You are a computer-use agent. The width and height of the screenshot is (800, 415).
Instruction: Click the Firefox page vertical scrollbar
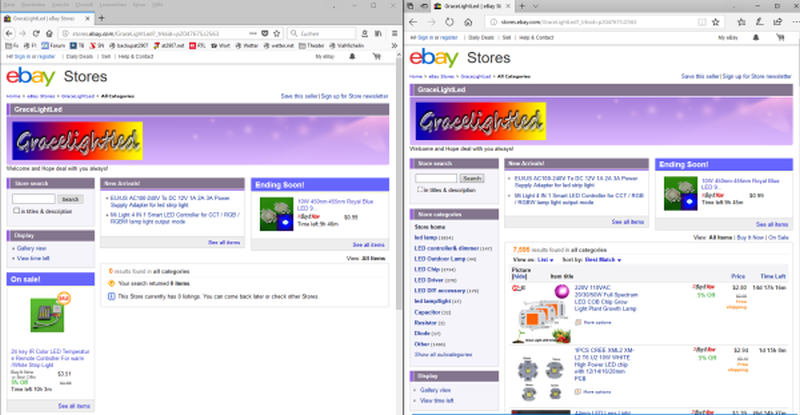click(399, 184)
